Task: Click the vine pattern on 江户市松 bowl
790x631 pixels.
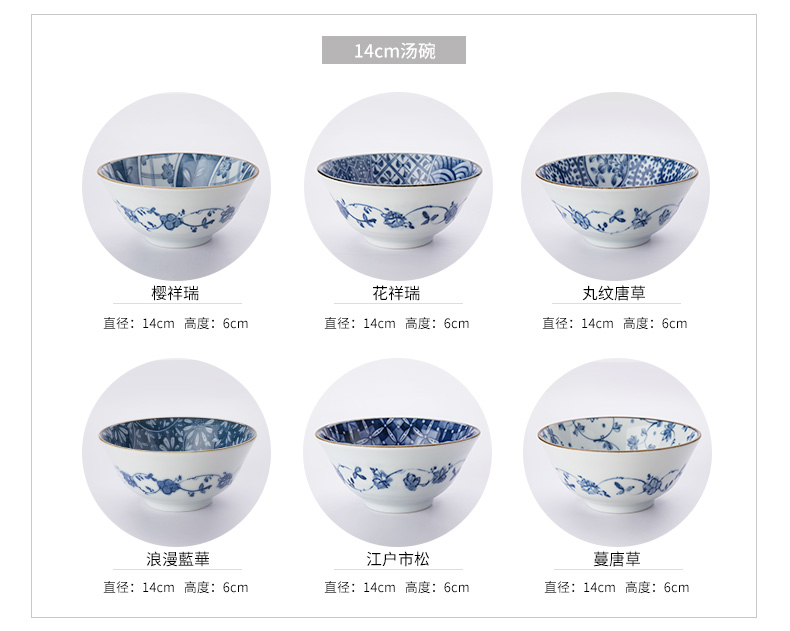Action: (396, 477)
